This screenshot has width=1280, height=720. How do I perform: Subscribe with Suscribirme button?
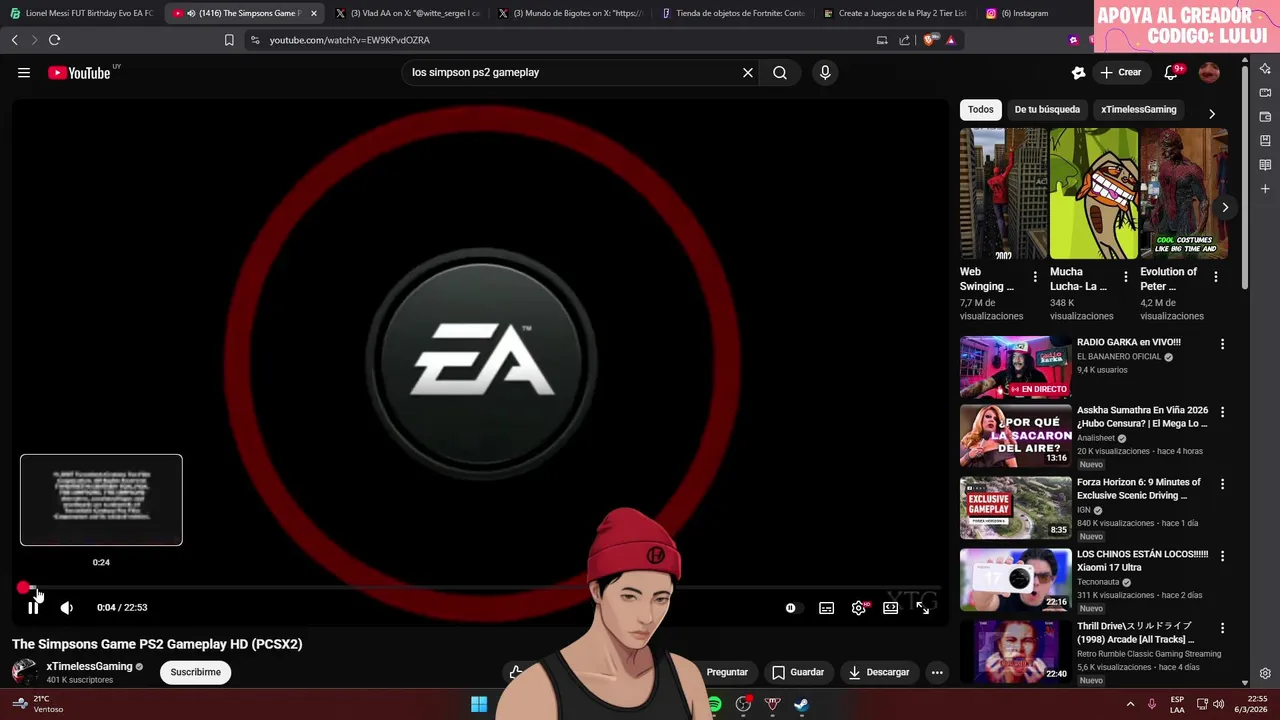coord(195,672)
